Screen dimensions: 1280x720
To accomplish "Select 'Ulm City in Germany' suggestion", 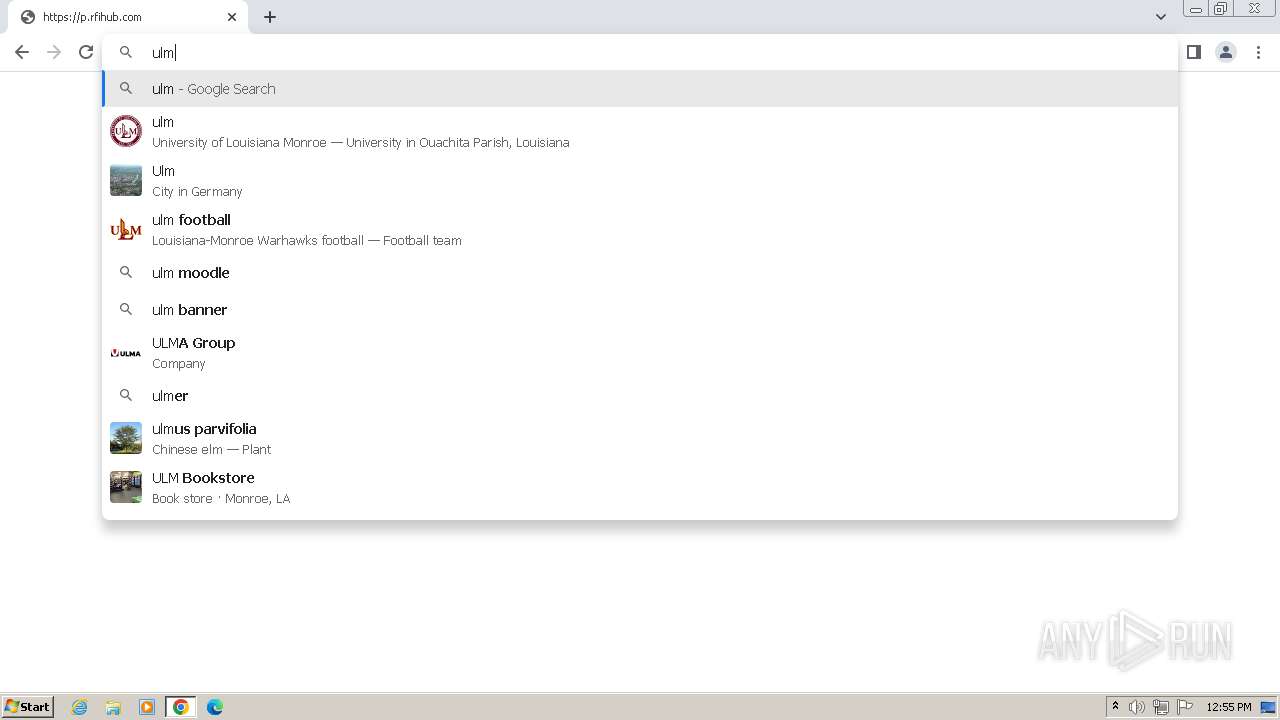I will click(x=640, y=180).
